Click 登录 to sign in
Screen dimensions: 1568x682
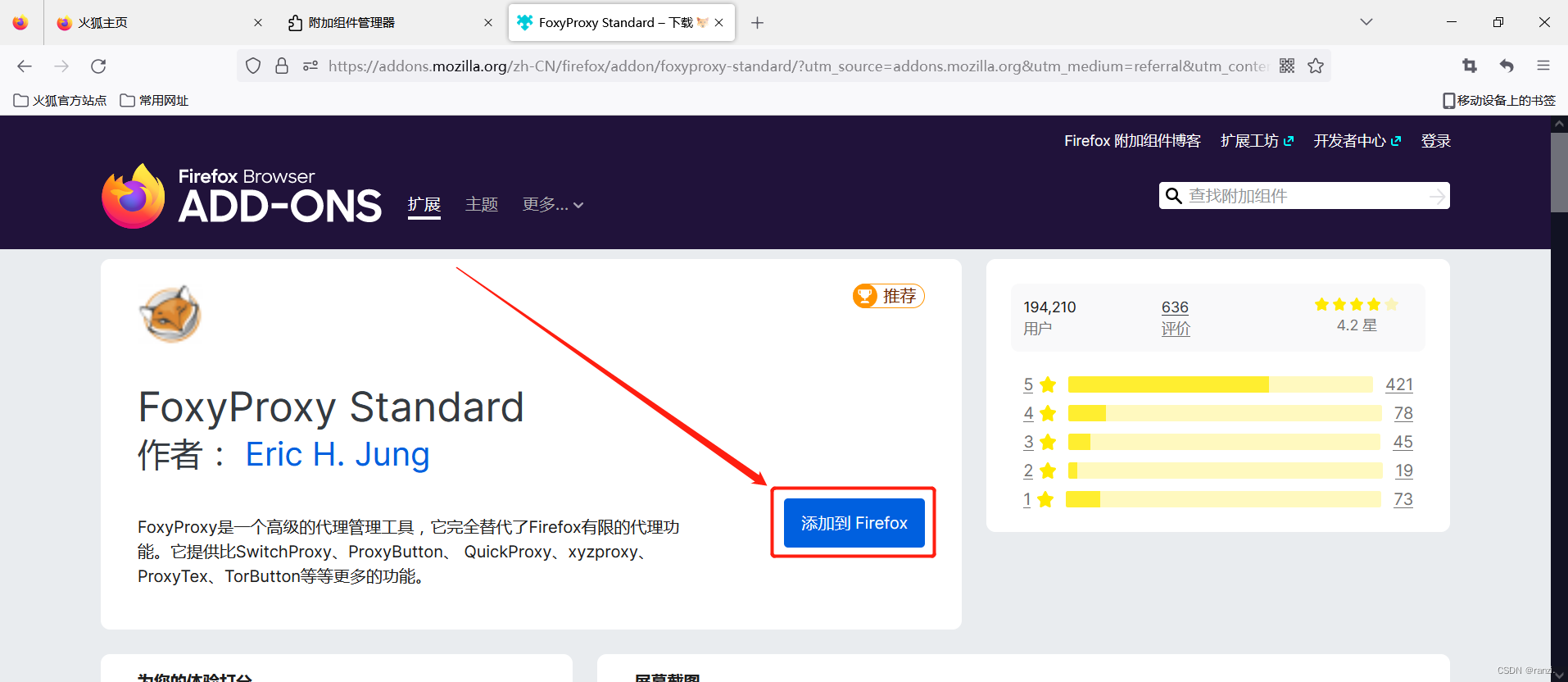tap(1435, 141)
